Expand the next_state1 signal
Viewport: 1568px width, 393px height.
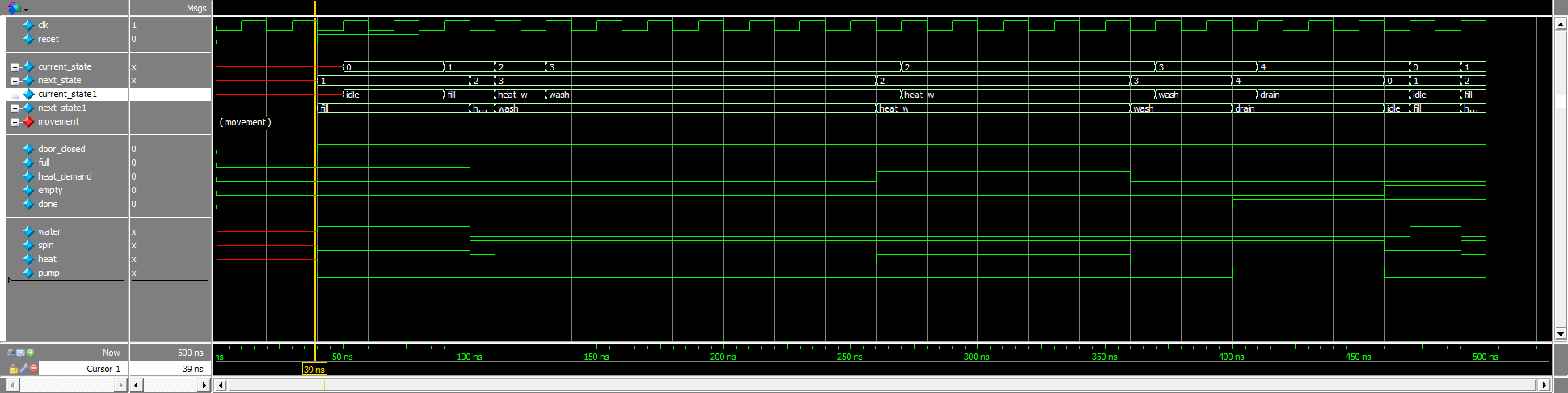click(x=15, y=108)
